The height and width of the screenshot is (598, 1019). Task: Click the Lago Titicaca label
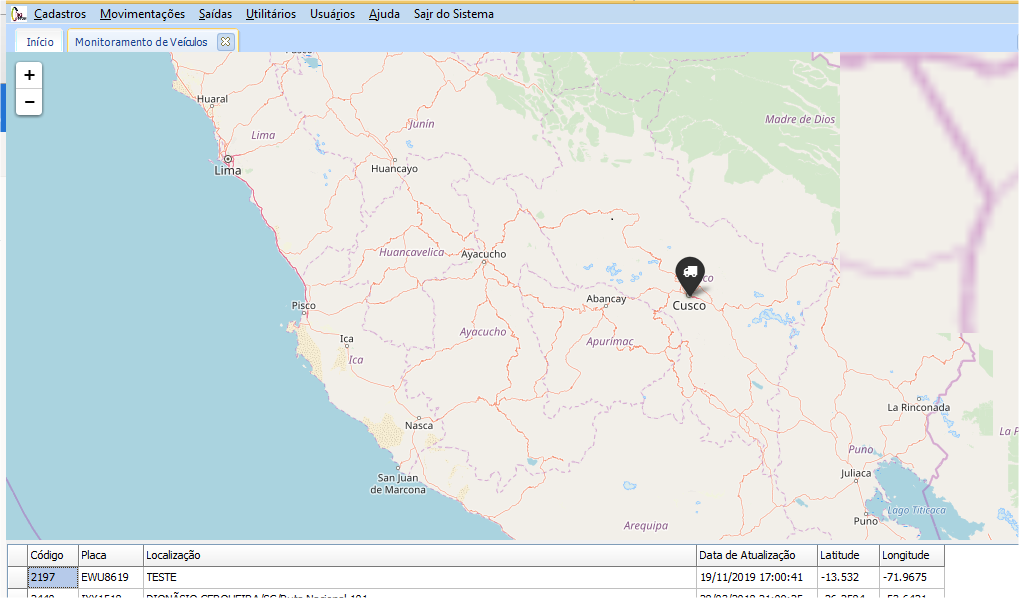tap(916, 510)
